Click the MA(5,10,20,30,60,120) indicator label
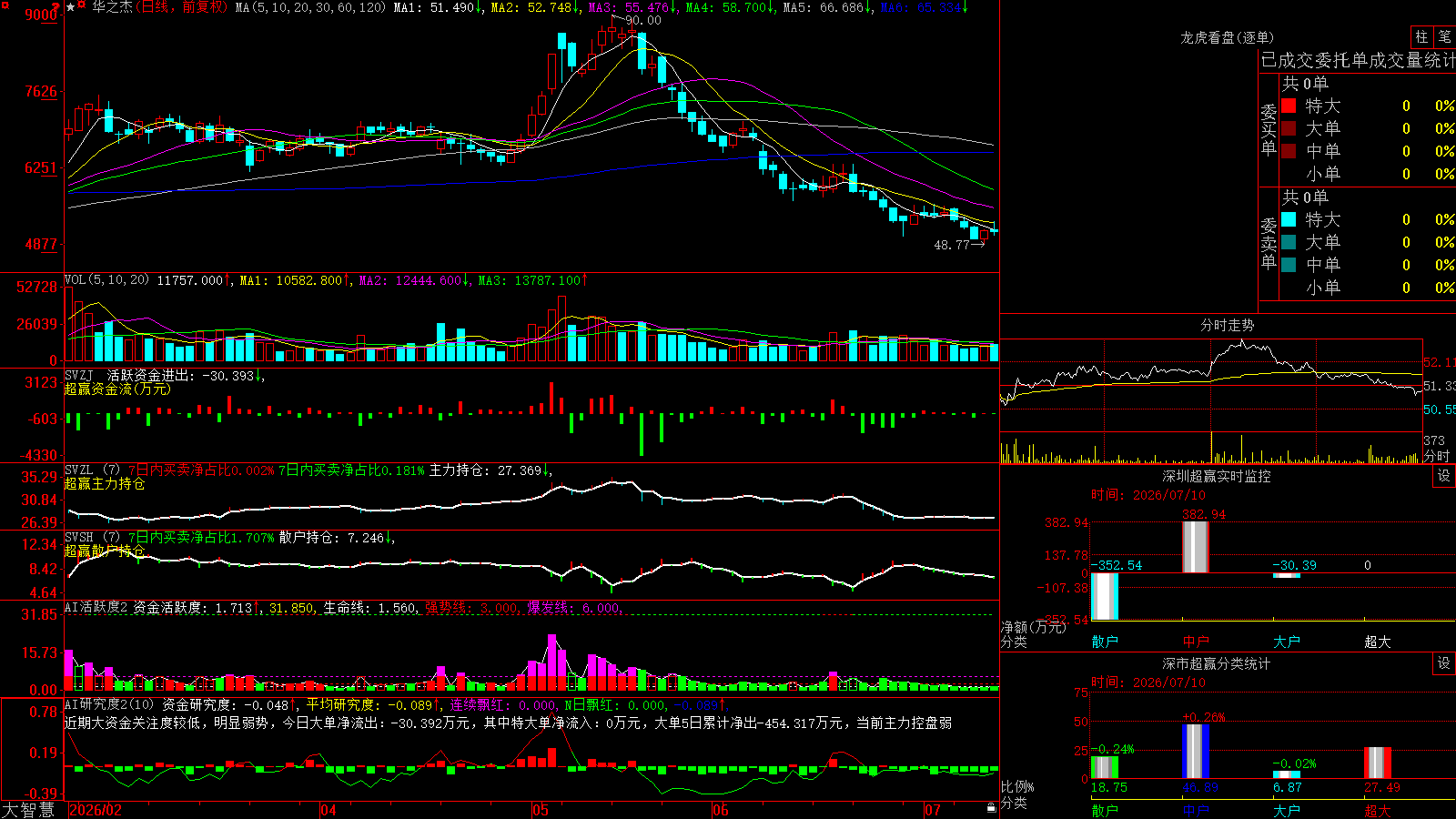 pyautogui.click(x=310, y=7)
